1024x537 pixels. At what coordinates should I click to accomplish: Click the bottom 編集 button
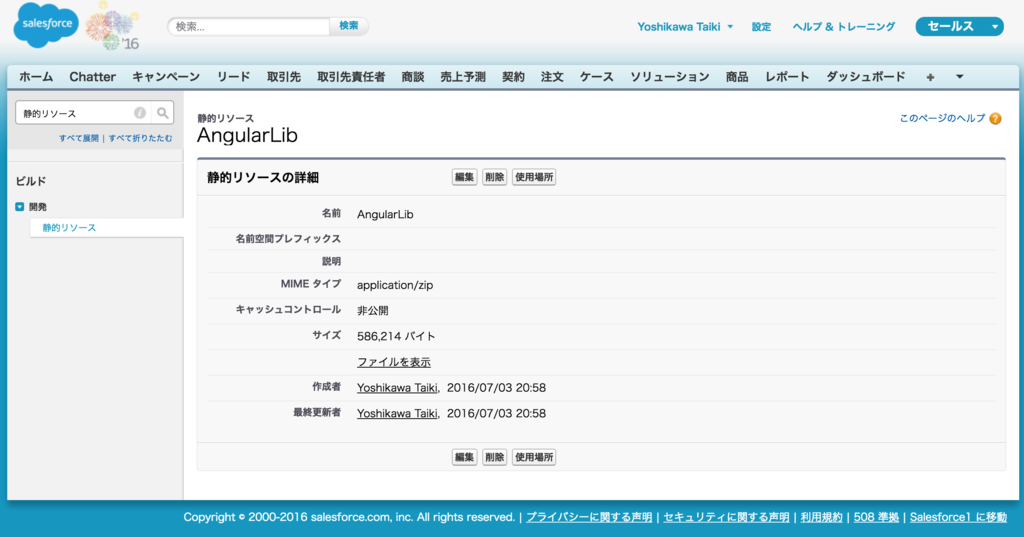(464, 457)
